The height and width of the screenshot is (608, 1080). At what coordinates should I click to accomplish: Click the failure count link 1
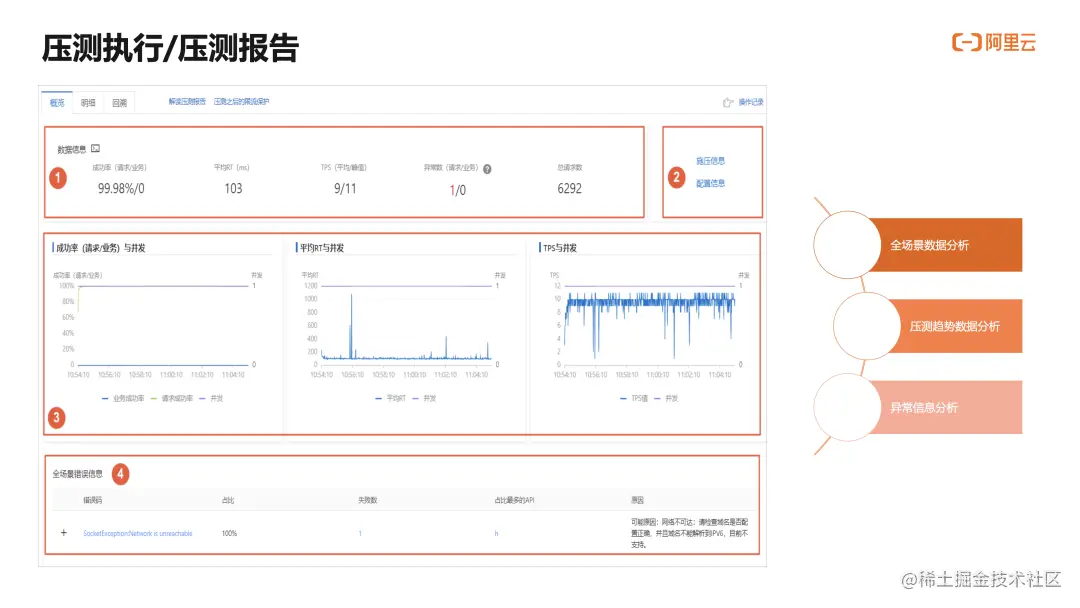[x=360, y=534]
